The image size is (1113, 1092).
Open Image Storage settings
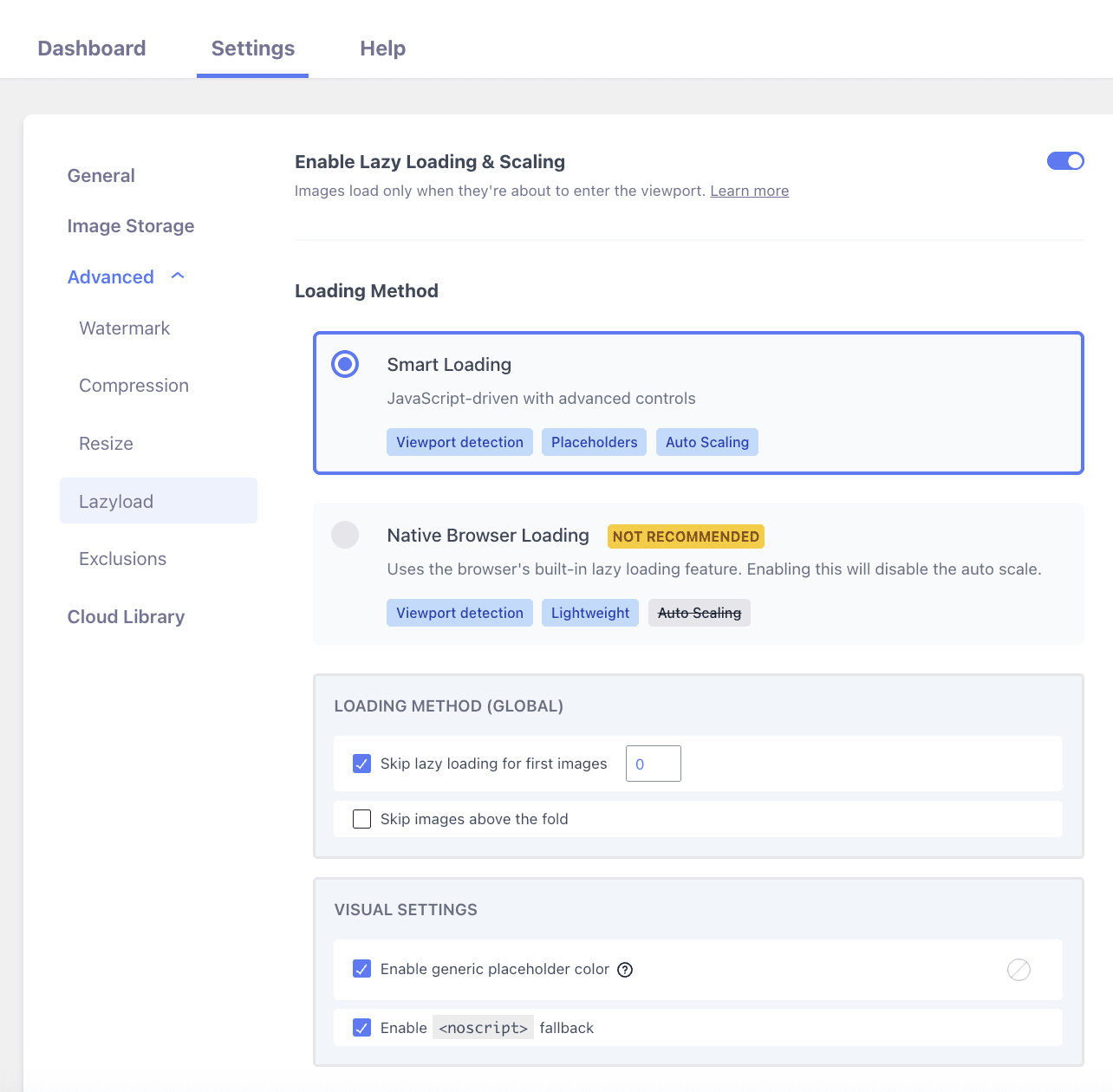click(x=131, y=226)
